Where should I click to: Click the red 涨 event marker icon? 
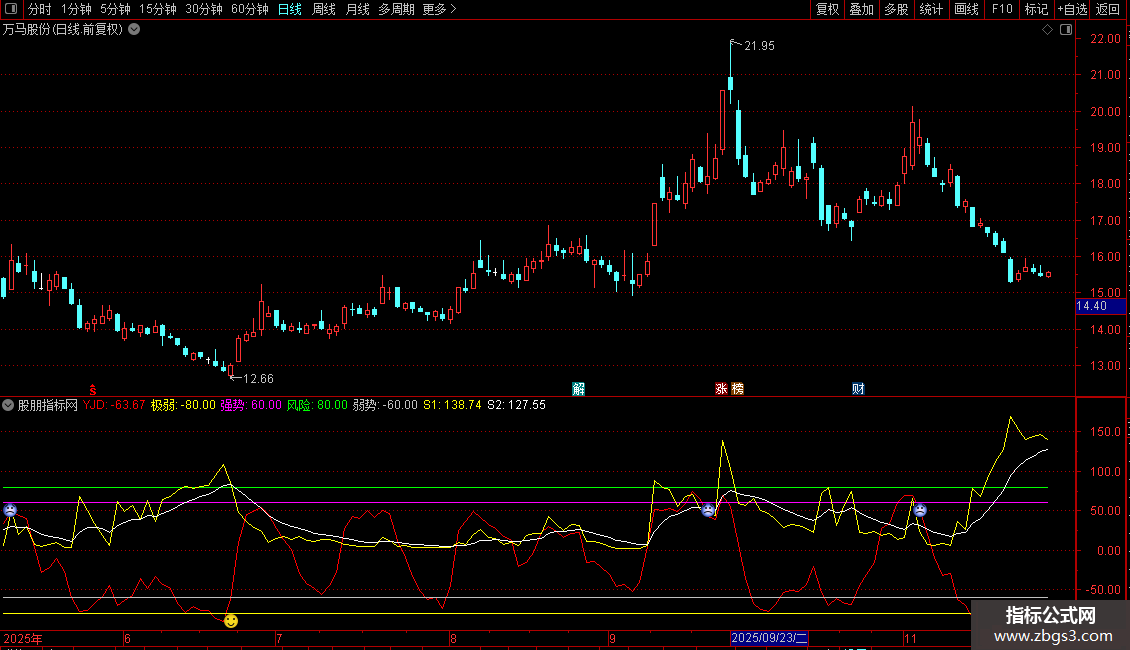click(x=721, y=389)
